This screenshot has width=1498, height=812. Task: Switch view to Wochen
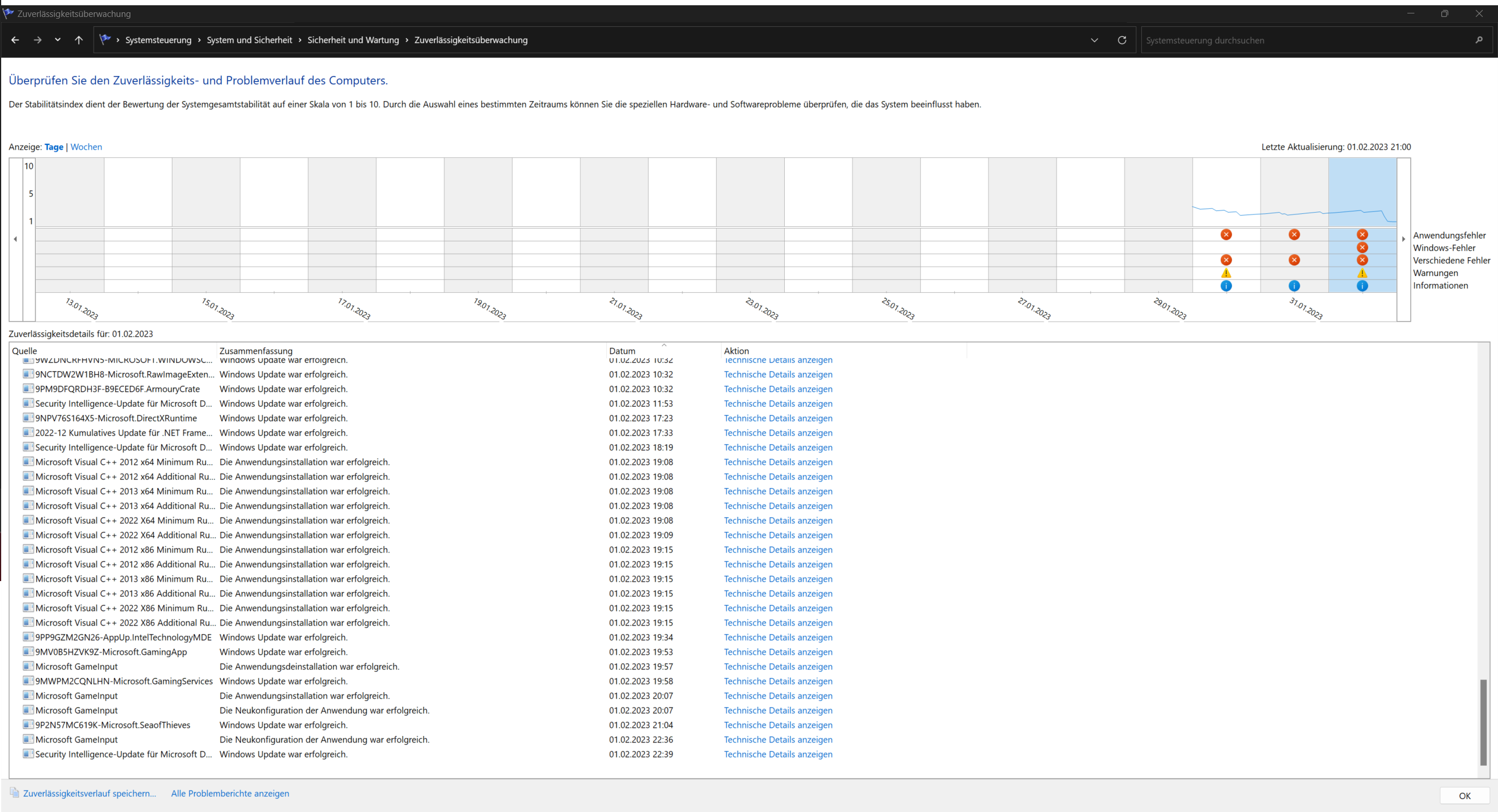(86, 147)
